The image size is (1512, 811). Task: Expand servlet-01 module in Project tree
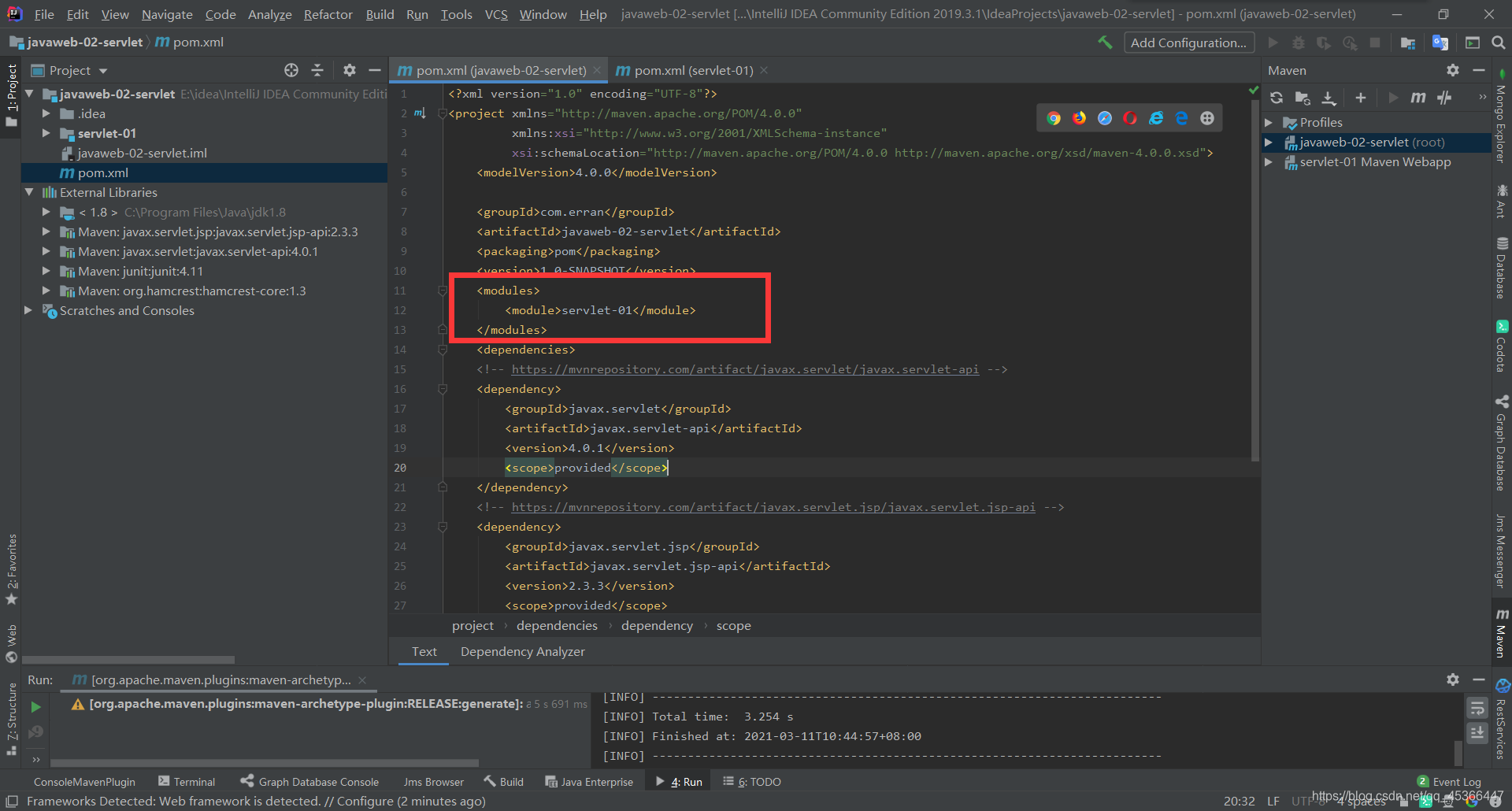point(46,133)
